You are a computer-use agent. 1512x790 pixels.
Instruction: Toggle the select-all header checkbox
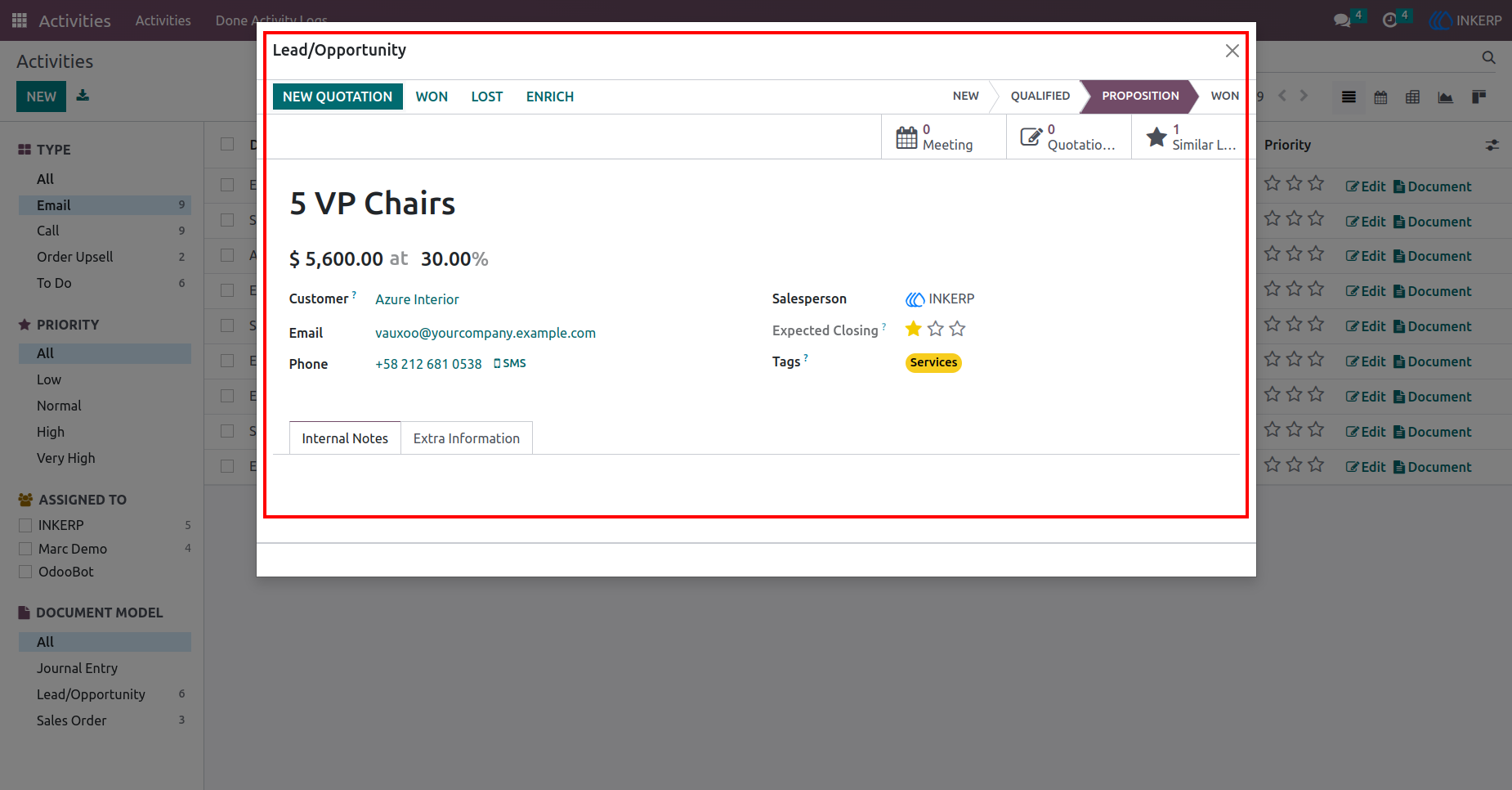pos(227,145)
